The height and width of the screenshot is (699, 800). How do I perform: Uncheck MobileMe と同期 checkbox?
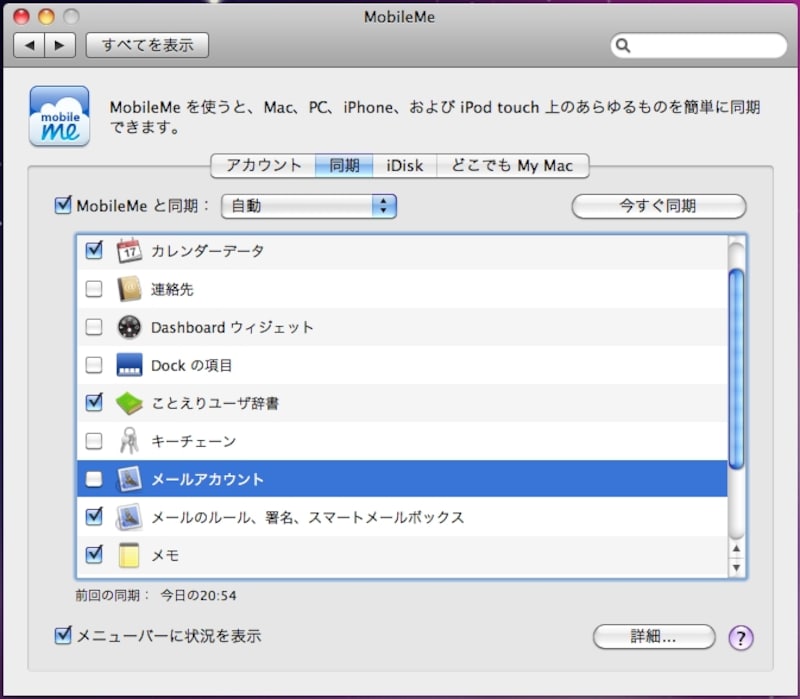pos(63,205)
